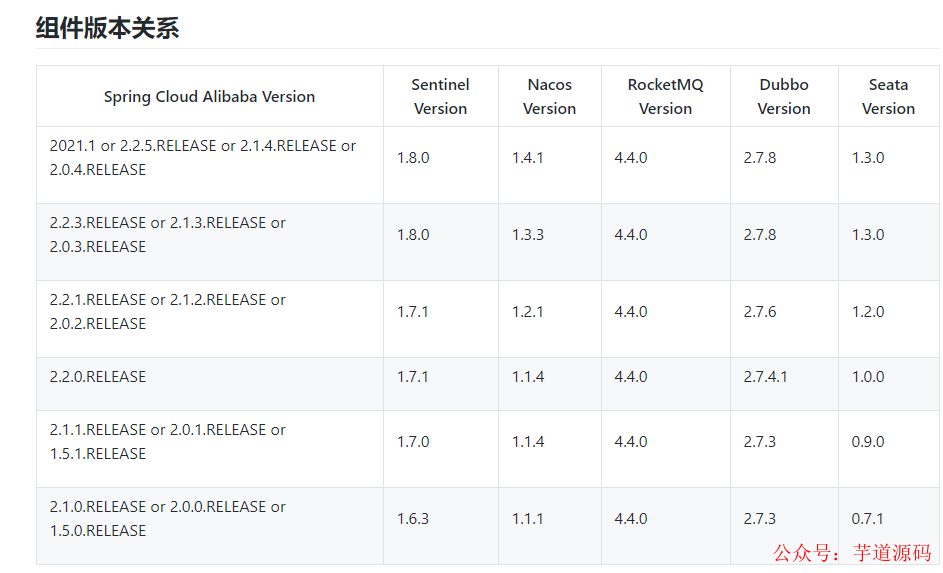Click Seata 1.3.0 in the 2021.1 row
Viewport: 943px width, 573px height.
tap(868, 158)
